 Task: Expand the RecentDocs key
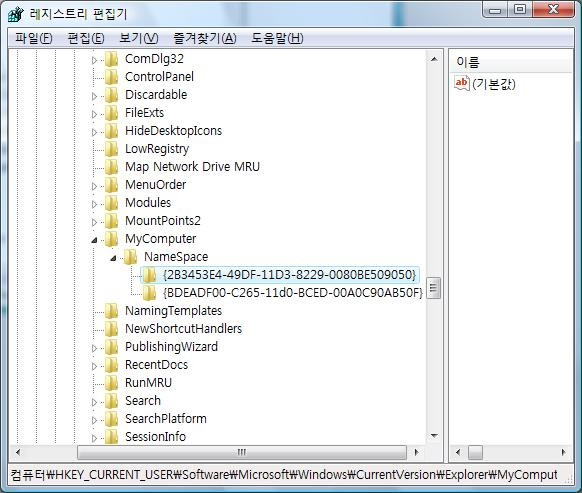94,366
